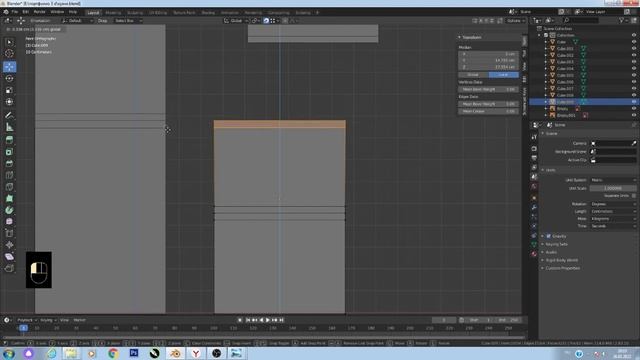Toggle visibility of Empty.001
The width and height of the screenshot is (640, 360).
pos(634,115)
